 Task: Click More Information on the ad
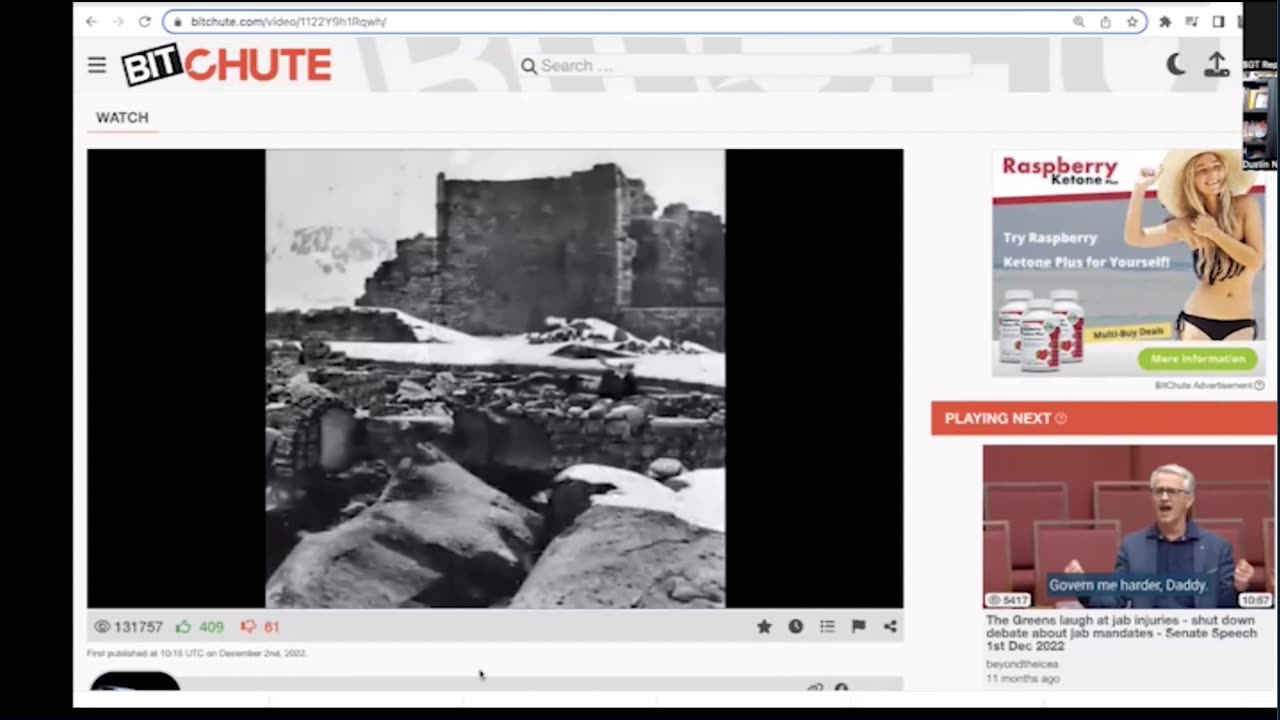[1197, 359]
